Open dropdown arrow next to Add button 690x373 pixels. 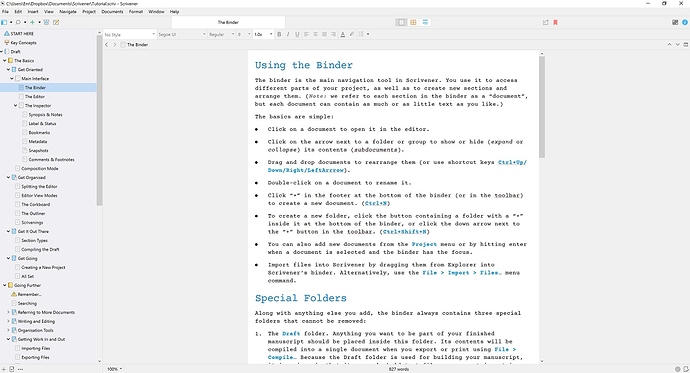39,22
